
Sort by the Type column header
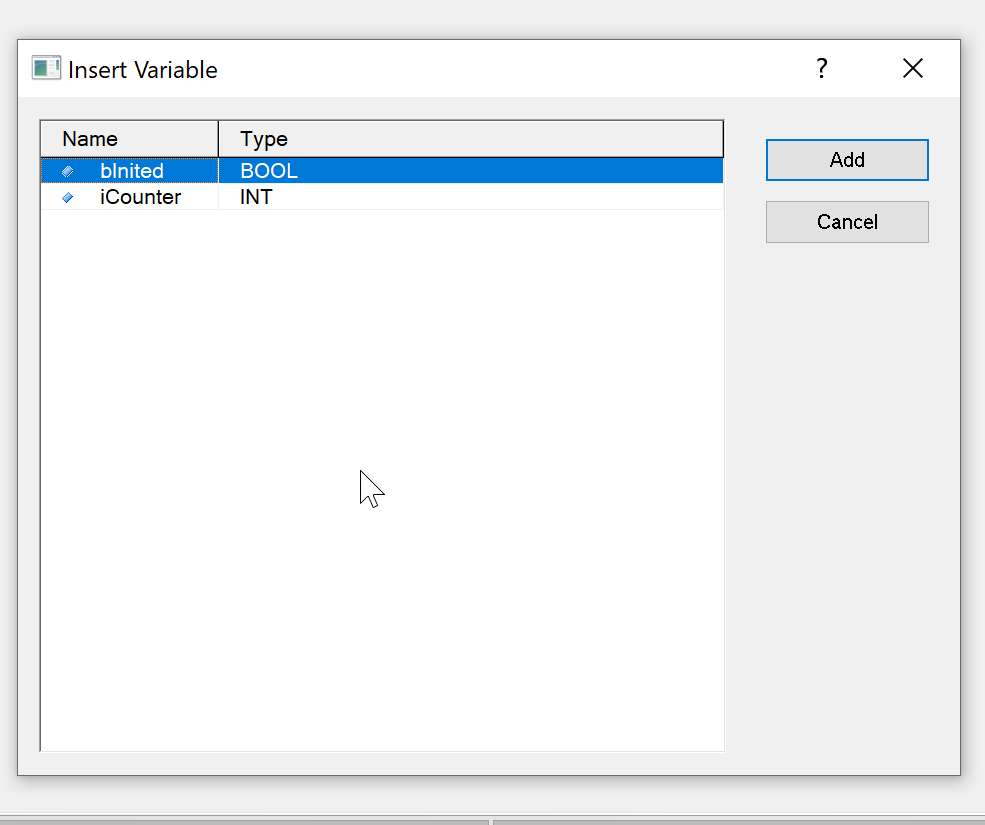[x=471, y=139]
